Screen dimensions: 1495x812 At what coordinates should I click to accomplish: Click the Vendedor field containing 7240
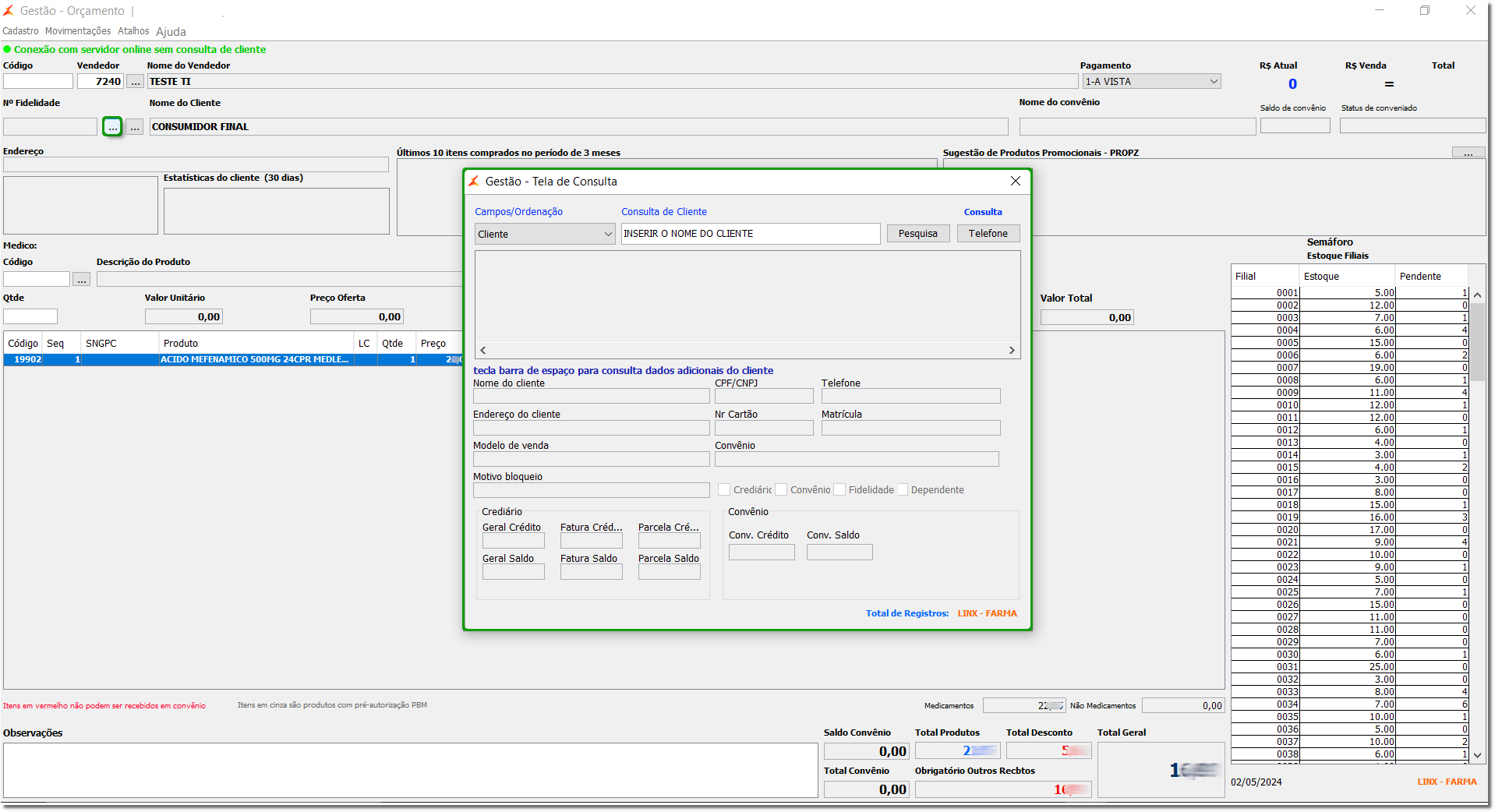tap(101, 82)
